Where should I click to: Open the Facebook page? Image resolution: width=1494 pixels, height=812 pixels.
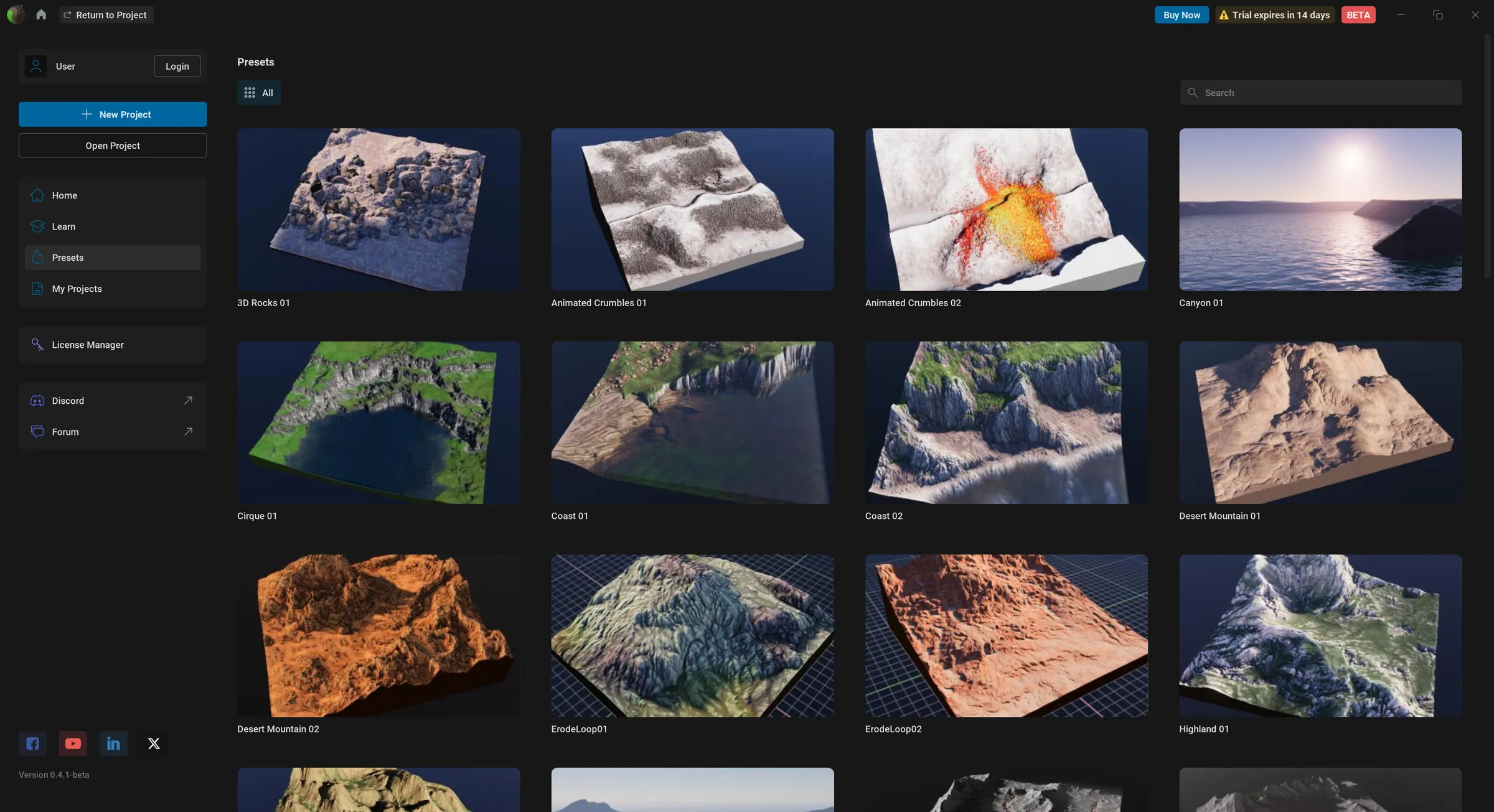click(32, 743)
